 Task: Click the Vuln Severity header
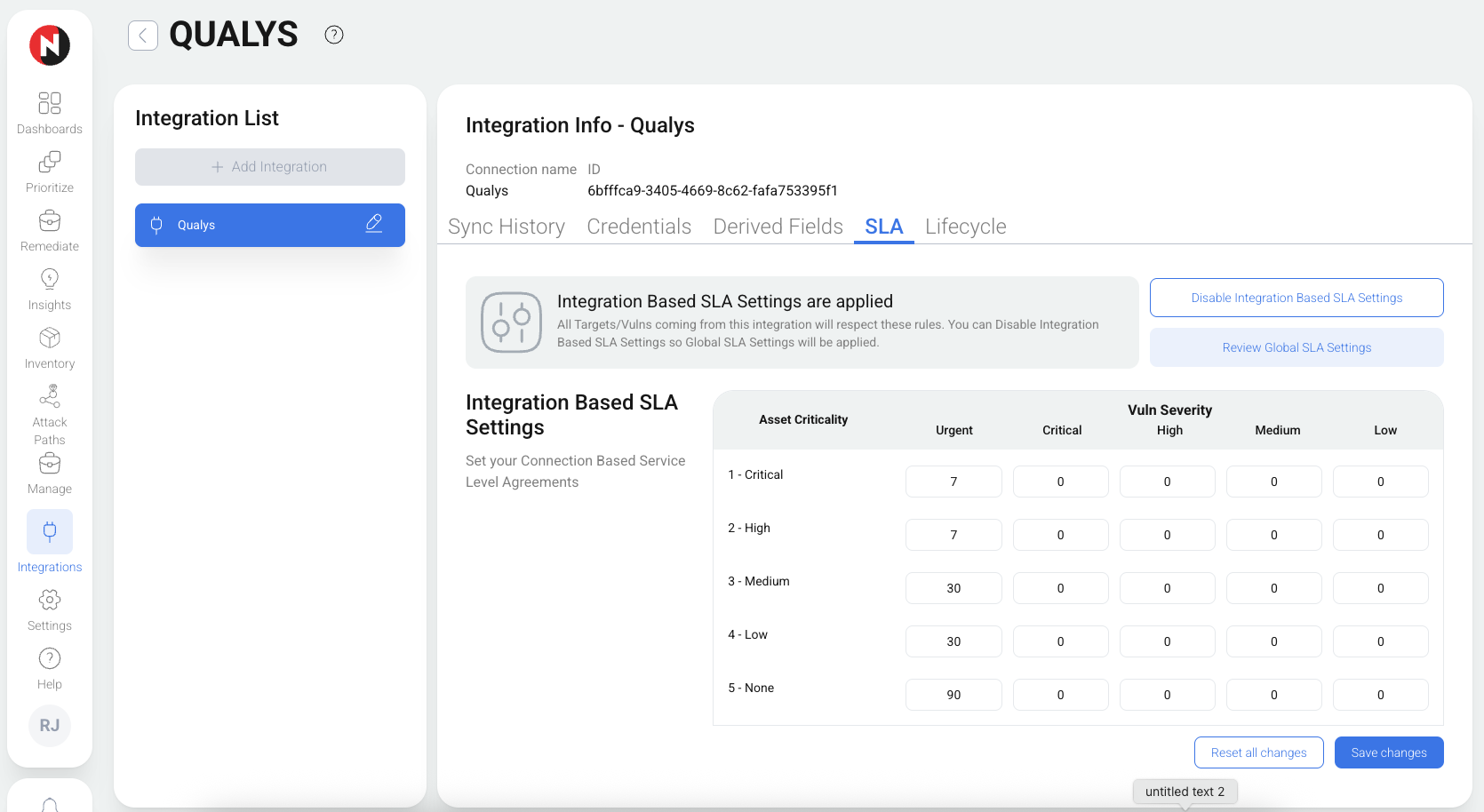point(1169,410)
